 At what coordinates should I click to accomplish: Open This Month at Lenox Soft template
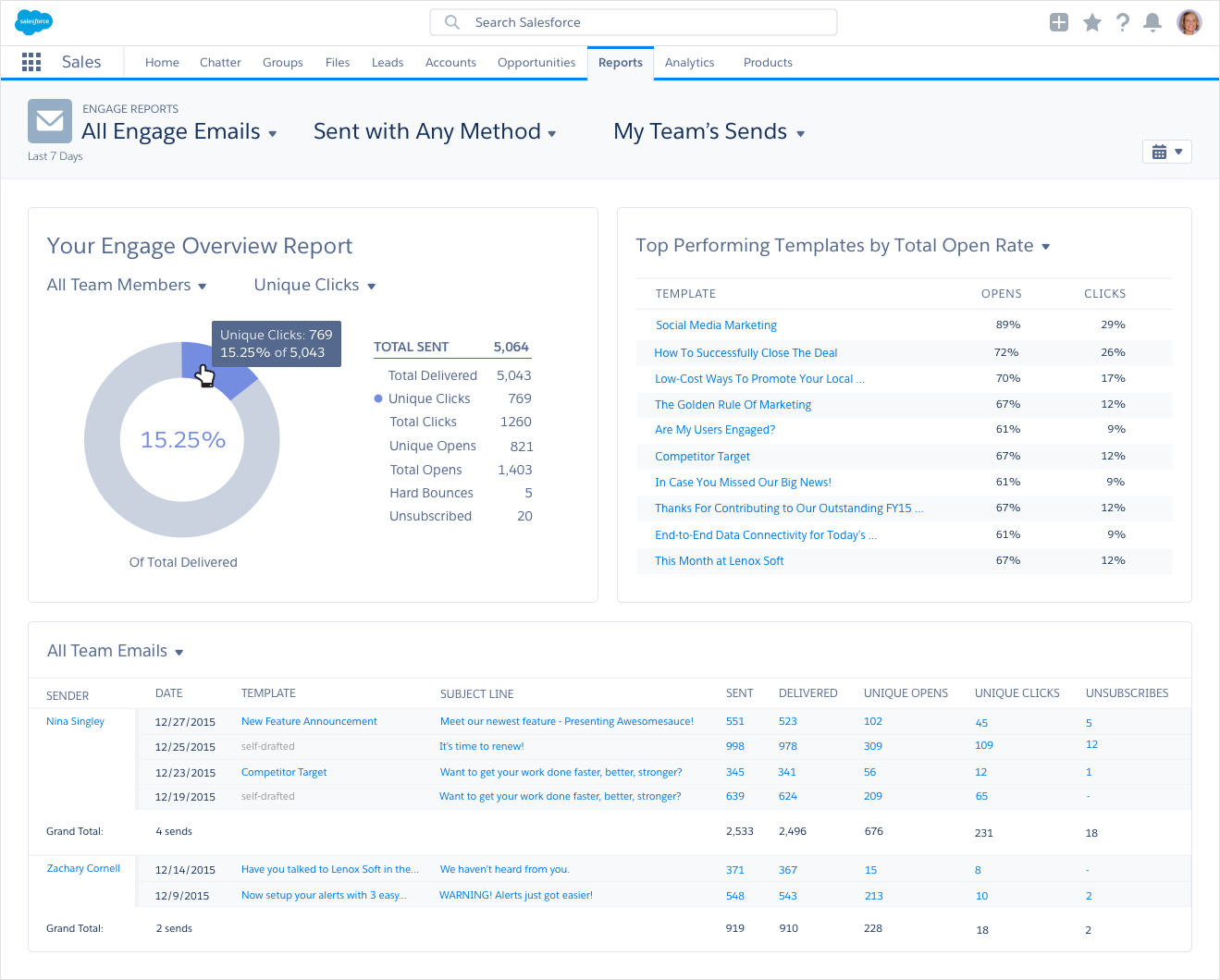[719, 561]
